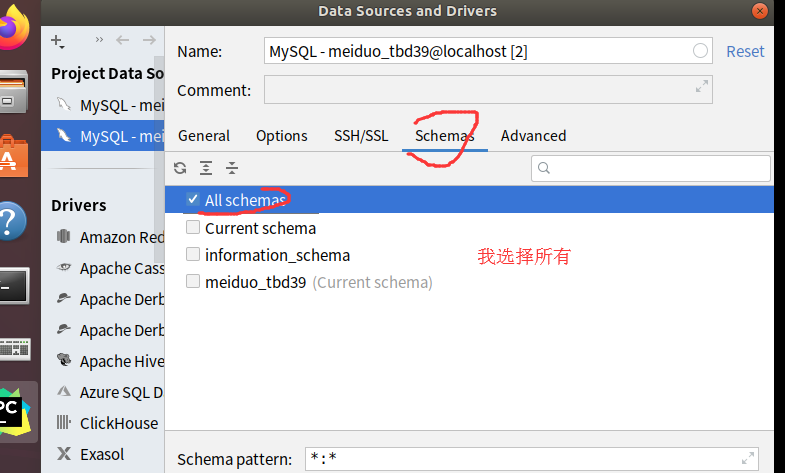
Task: Open the SSH/SSL tab
Action: (361, 136)
